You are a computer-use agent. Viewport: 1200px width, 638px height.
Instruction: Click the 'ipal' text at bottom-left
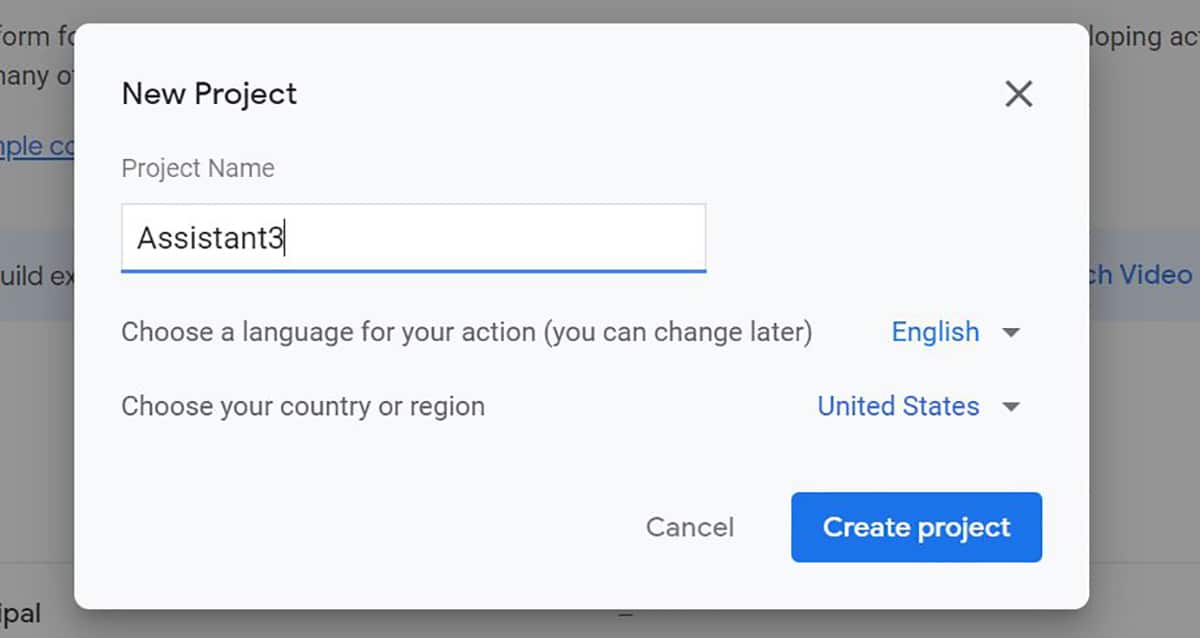click(20, 614)
